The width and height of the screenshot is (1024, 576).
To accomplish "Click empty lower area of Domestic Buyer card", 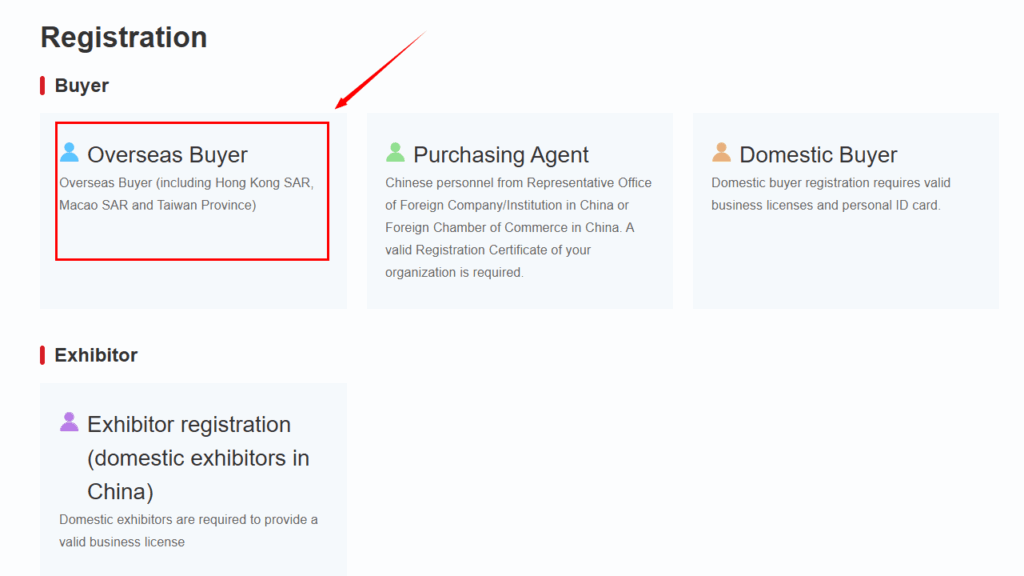I will [846, 261].
